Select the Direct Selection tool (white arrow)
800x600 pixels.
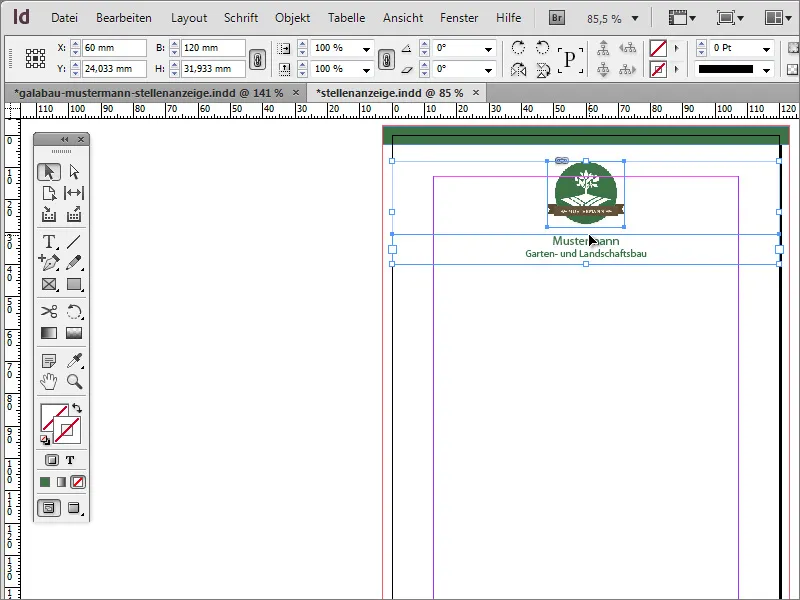point(74,172)
